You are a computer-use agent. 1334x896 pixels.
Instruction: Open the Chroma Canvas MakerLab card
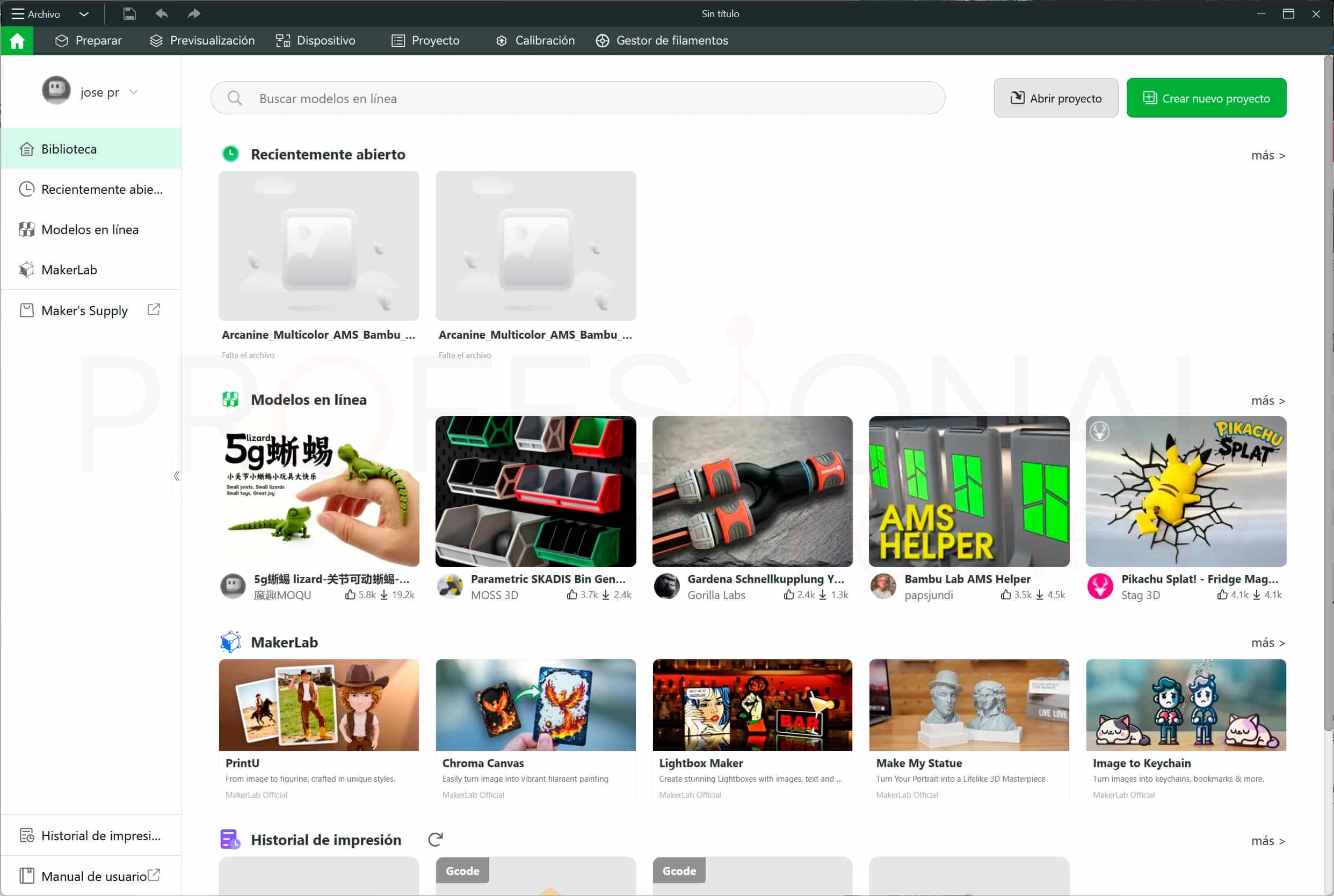point(535,731)
